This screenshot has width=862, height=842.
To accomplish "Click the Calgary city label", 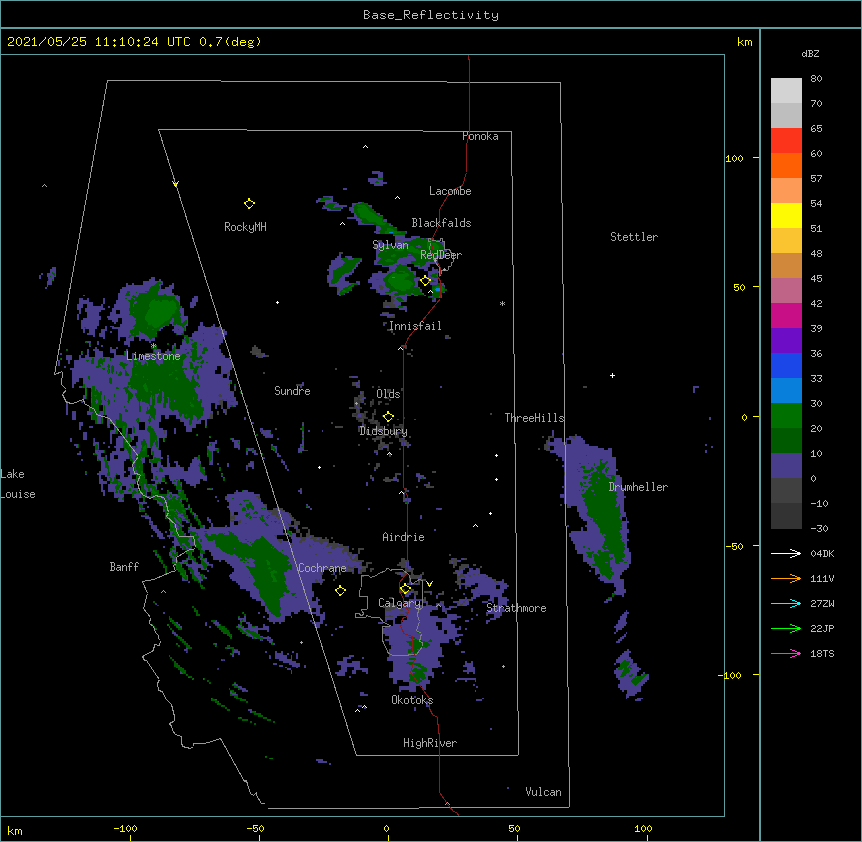I will (400, 603).
